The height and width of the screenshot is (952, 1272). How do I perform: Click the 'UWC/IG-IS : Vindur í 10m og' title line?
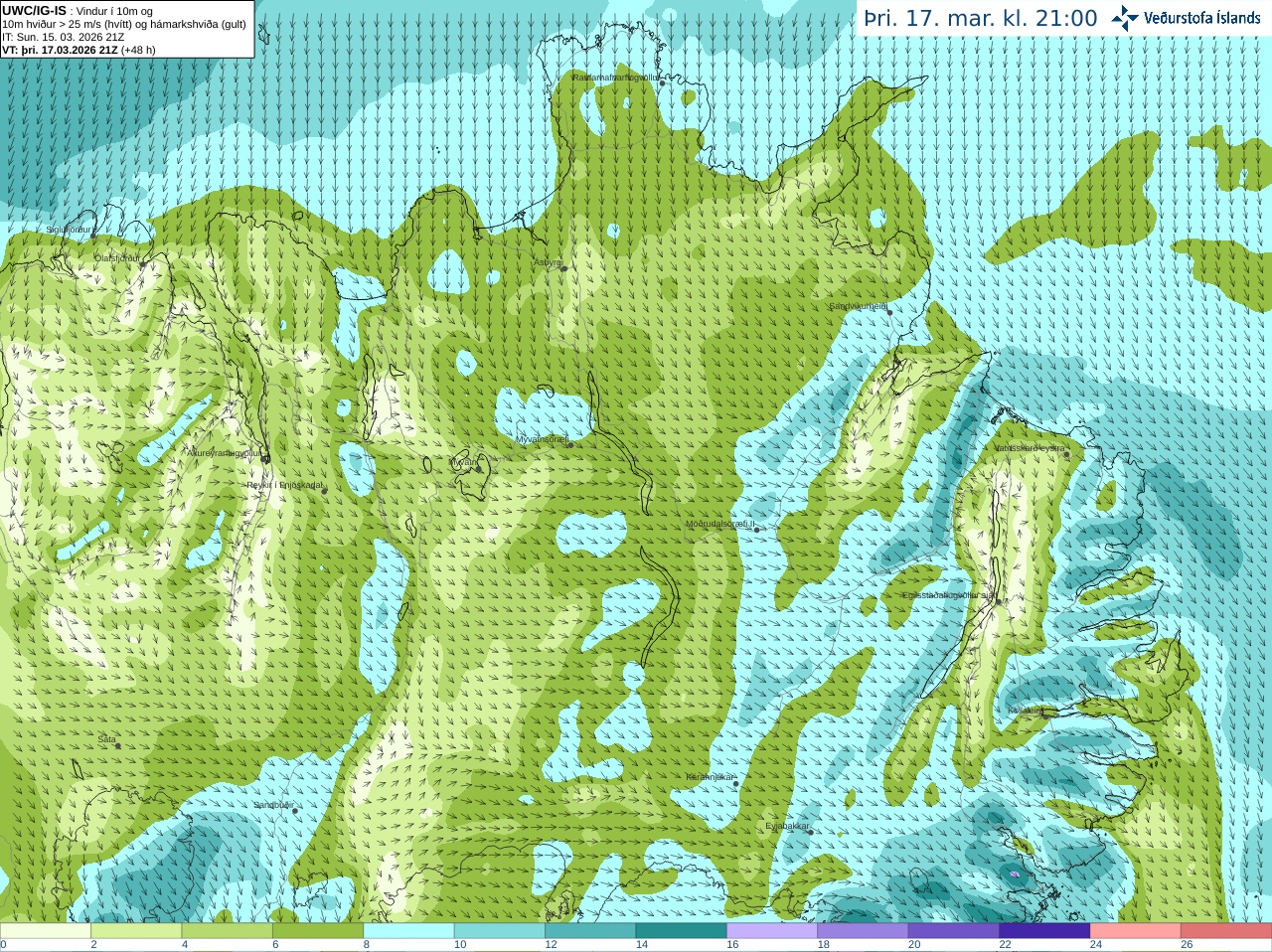(x=78, y=11)
